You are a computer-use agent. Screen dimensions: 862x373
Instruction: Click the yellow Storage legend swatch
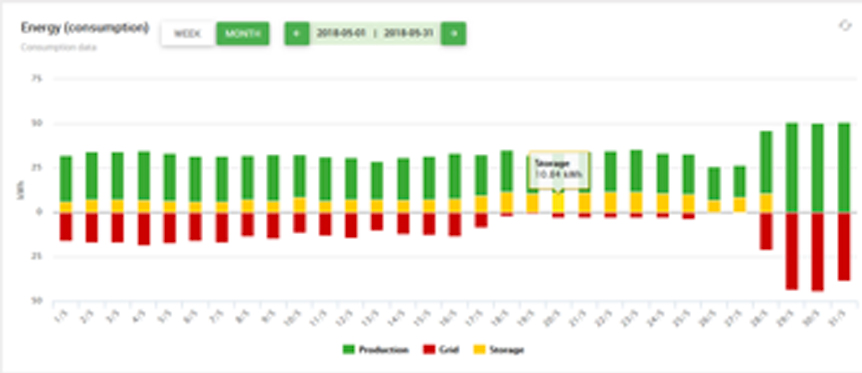pyautogui.click(x=479, y=349)
